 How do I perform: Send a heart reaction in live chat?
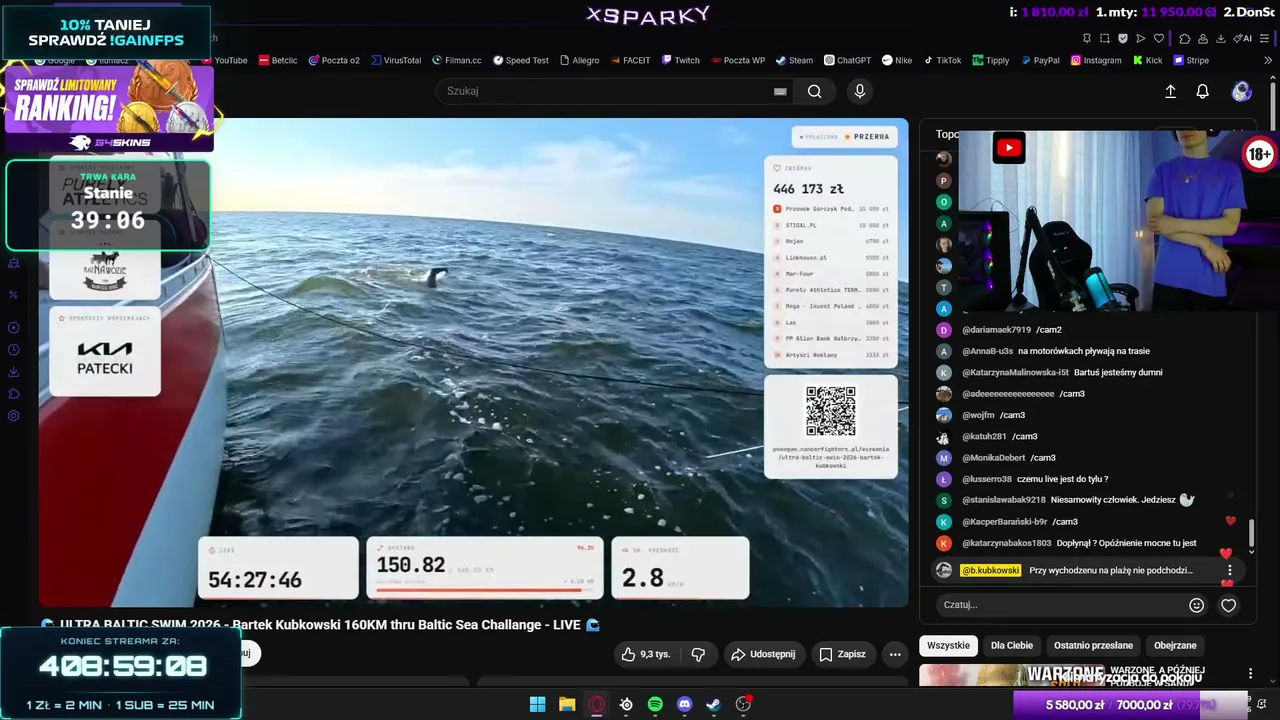pos(1229,605)
